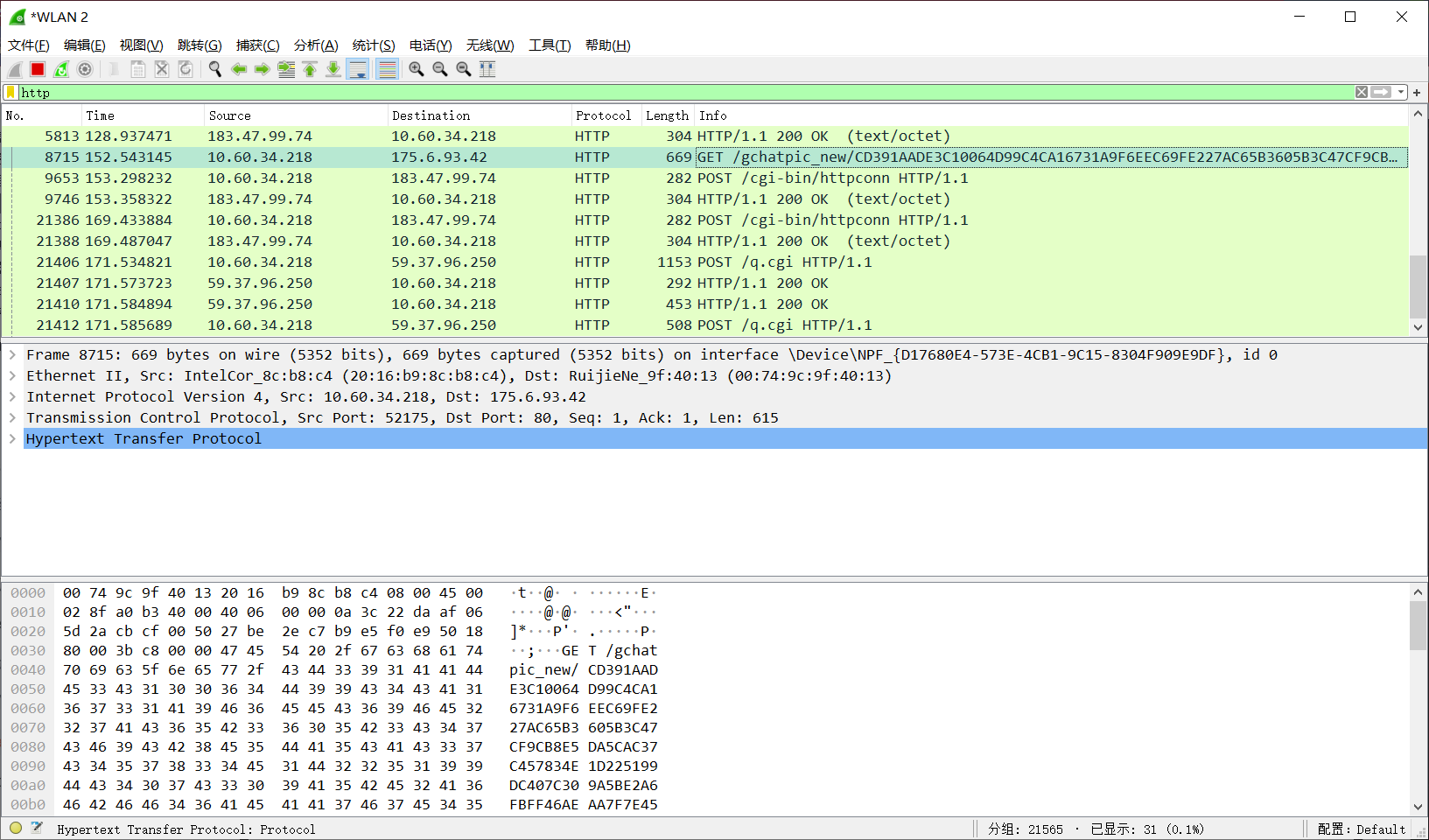
Task: Click hex pane scroll down arrow
Action: (1418, 807)
